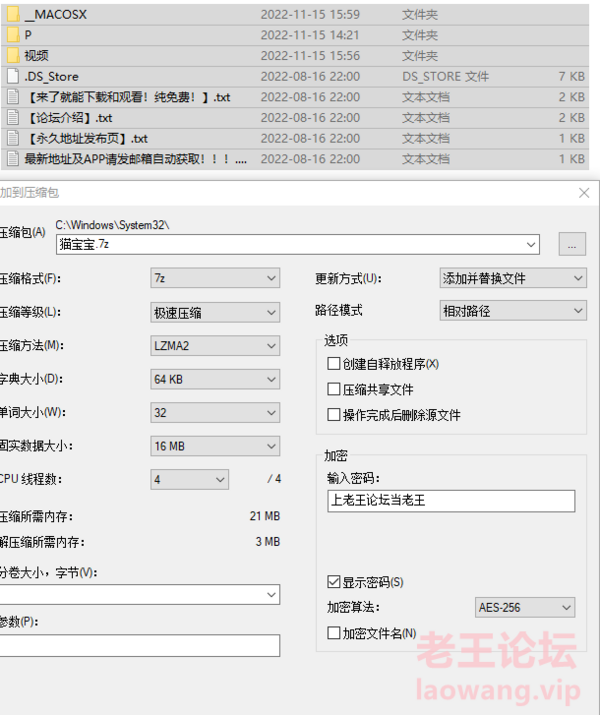
Task: Uncheck 显示密码 checkbox
Action: (334, 582)
